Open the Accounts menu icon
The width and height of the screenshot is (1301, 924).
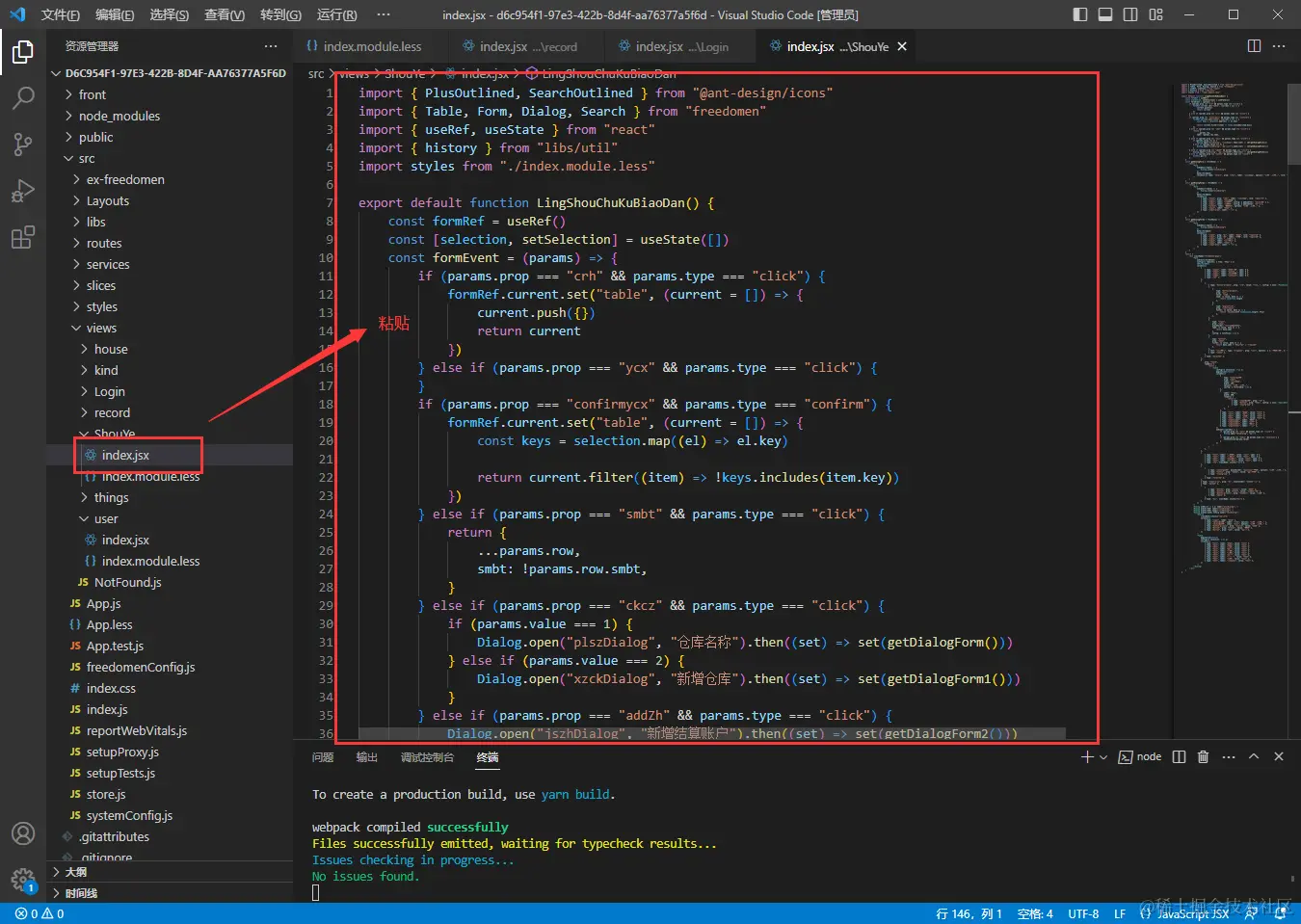coord(23,833)
